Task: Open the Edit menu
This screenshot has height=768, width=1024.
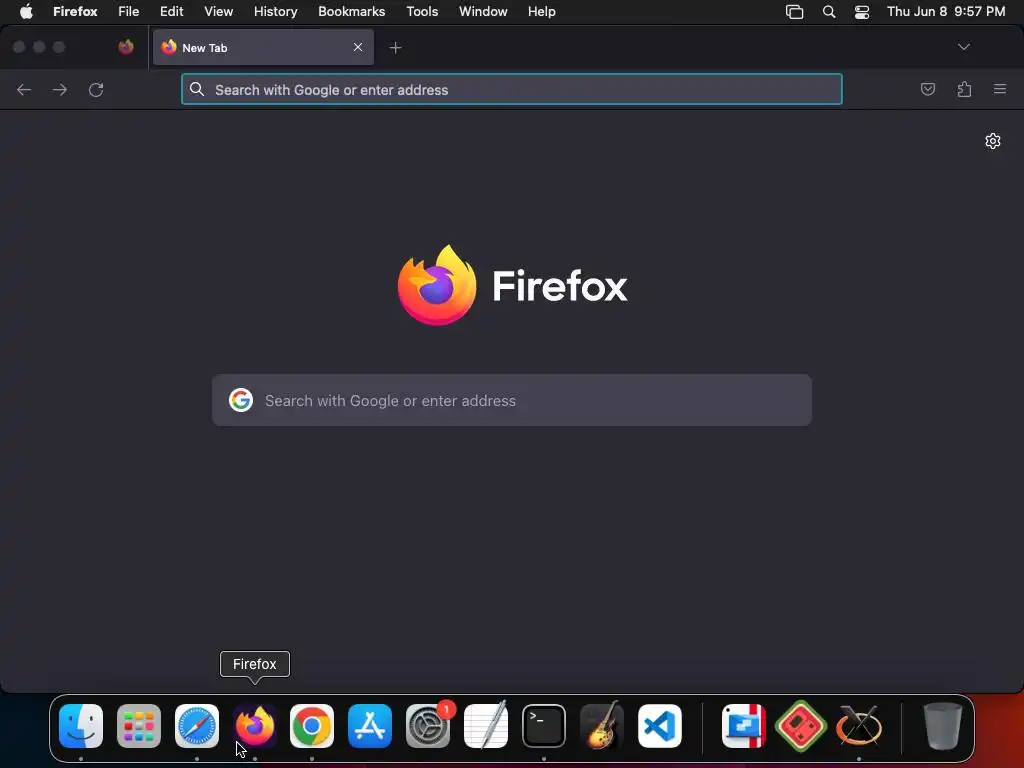Action: coord(172,11)
